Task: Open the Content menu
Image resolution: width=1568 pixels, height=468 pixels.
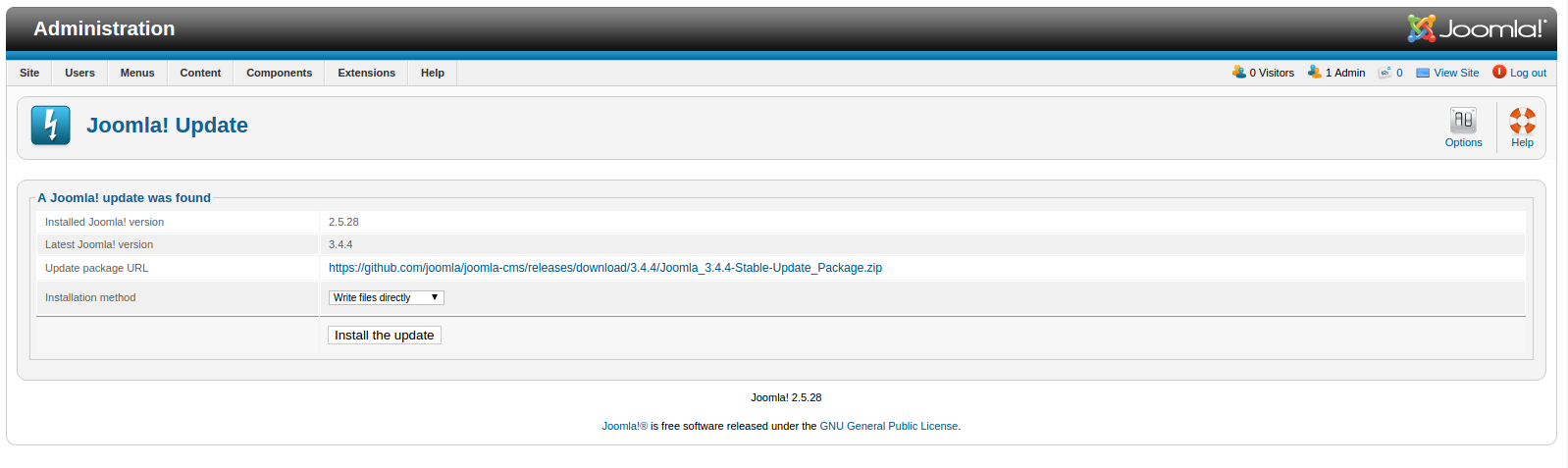Action: pyautogui.click(x=200, y=73)
